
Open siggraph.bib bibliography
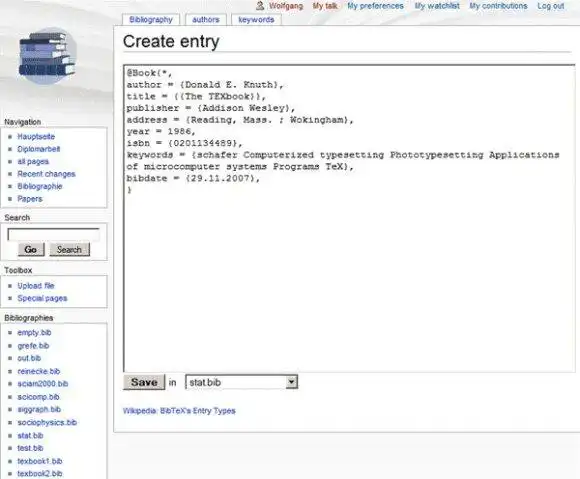pyautogui.click(x=39, y=409)
